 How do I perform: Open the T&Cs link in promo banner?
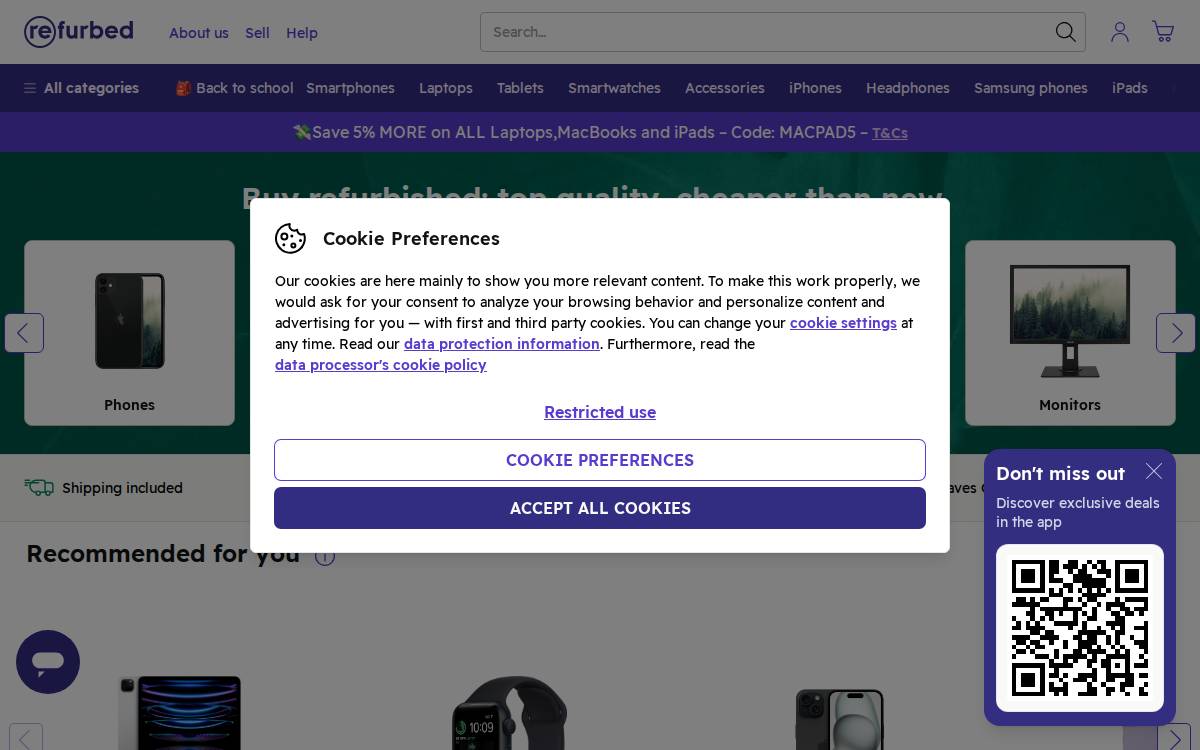[x=890, y=133]
